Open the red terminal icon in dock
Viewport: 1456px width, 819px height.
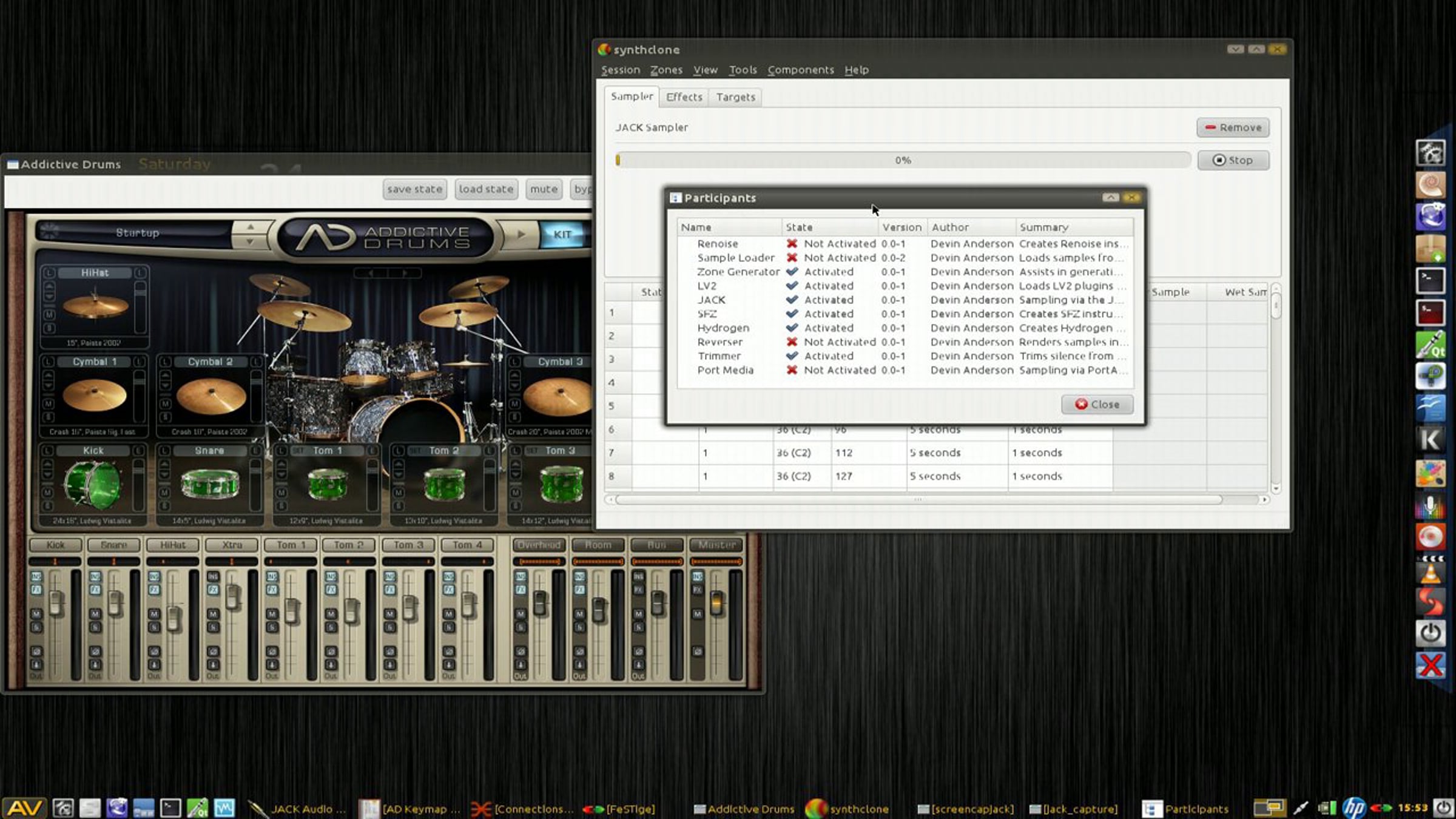click(x=1431, y=312)
